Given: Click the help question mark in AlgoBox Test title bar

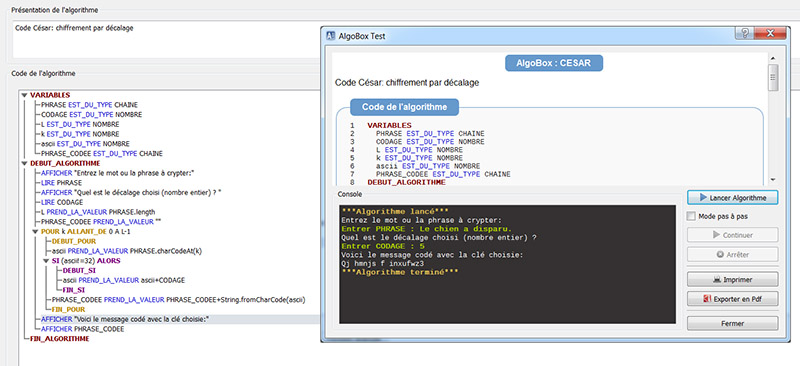Looking at the screenshot, I should pos(744,34).
